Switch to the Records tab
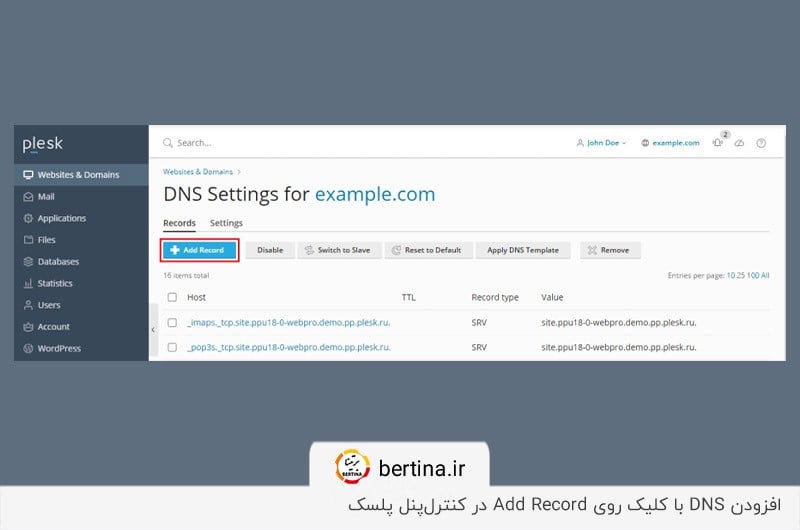 pyautogui.click(x=180, y=223)
